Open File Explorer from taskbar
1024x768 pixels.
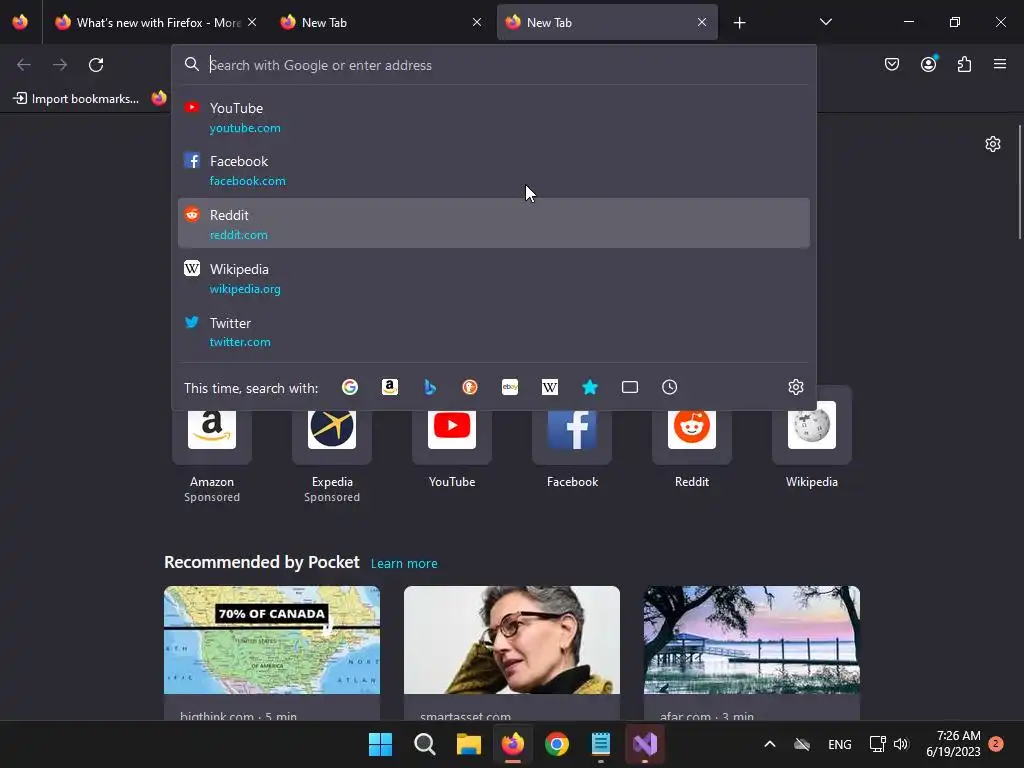coord(468,744)
